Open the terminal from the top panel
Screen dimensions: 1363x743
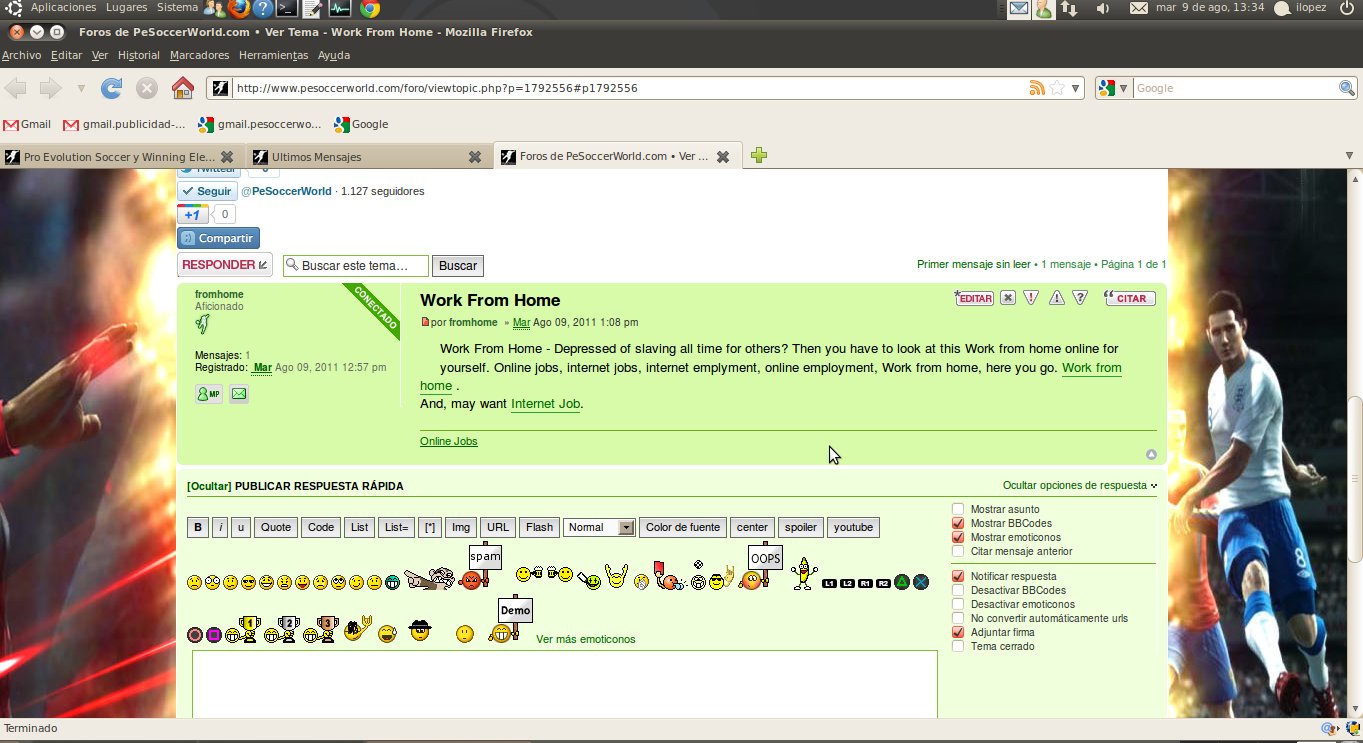coord(287,9)
